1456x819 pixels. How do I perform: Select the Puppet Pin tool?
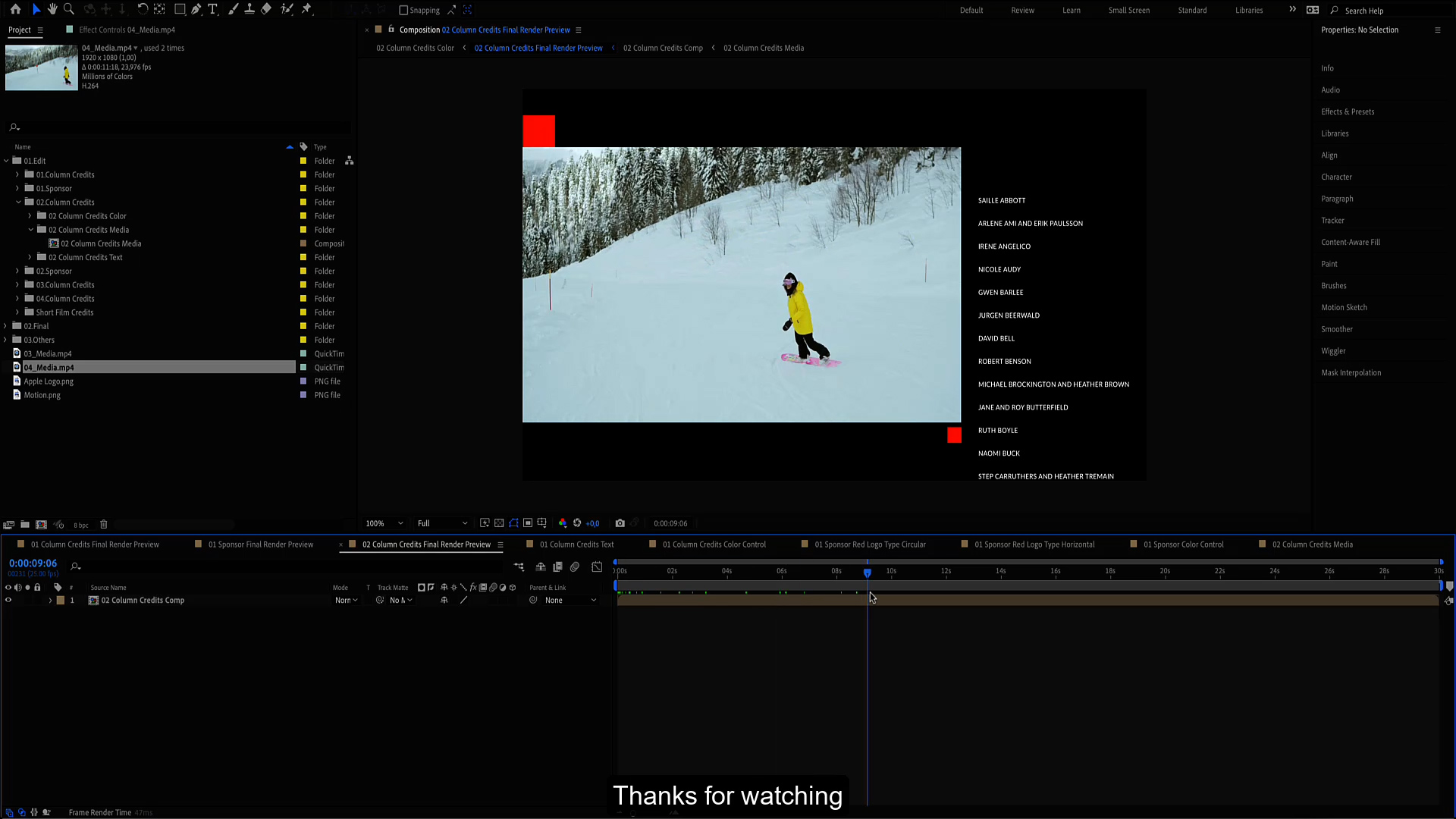(x=306, y=9)
